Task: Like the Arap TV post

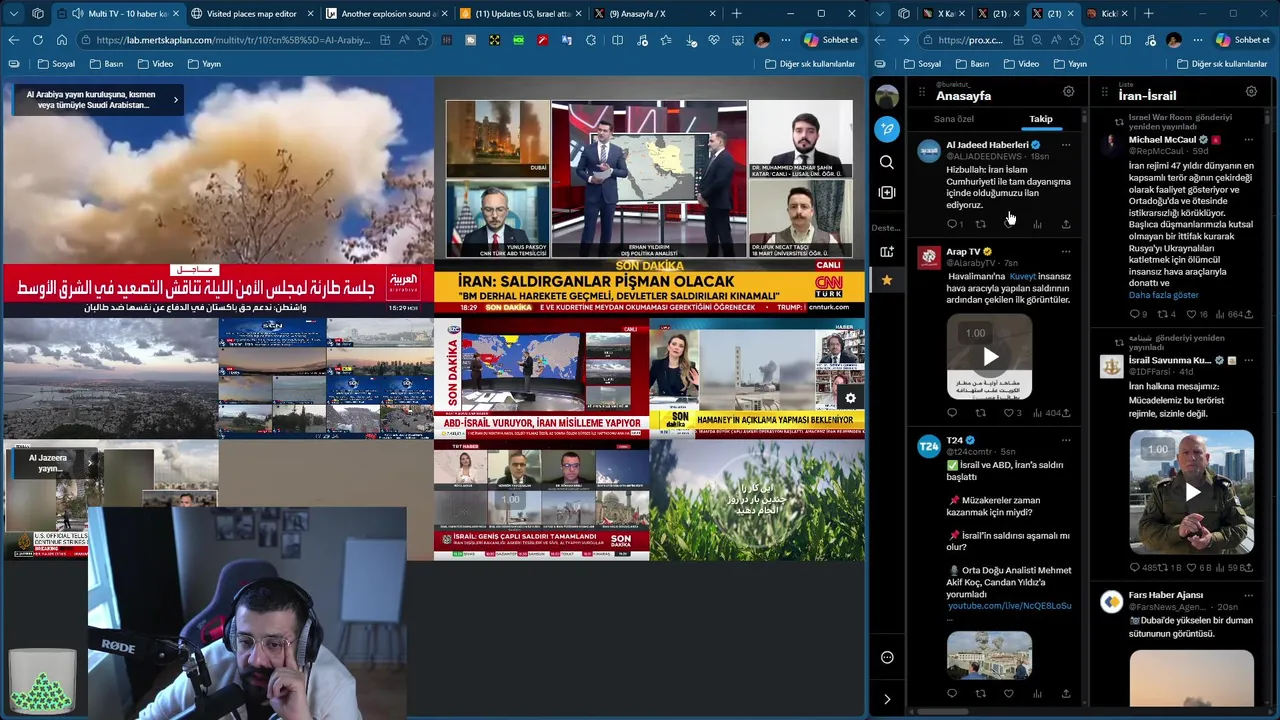Action: click(1009, 413)
